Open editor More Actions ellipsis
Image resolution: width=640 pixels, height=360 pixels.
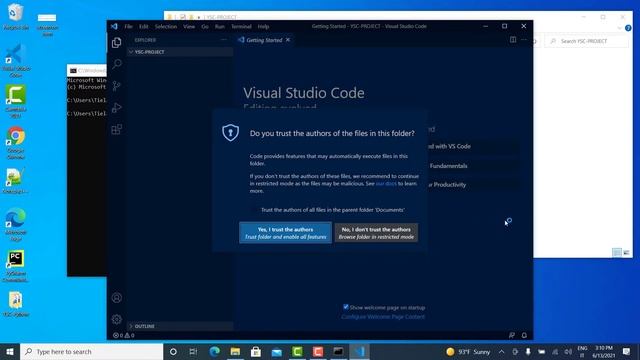coord(524,40)
